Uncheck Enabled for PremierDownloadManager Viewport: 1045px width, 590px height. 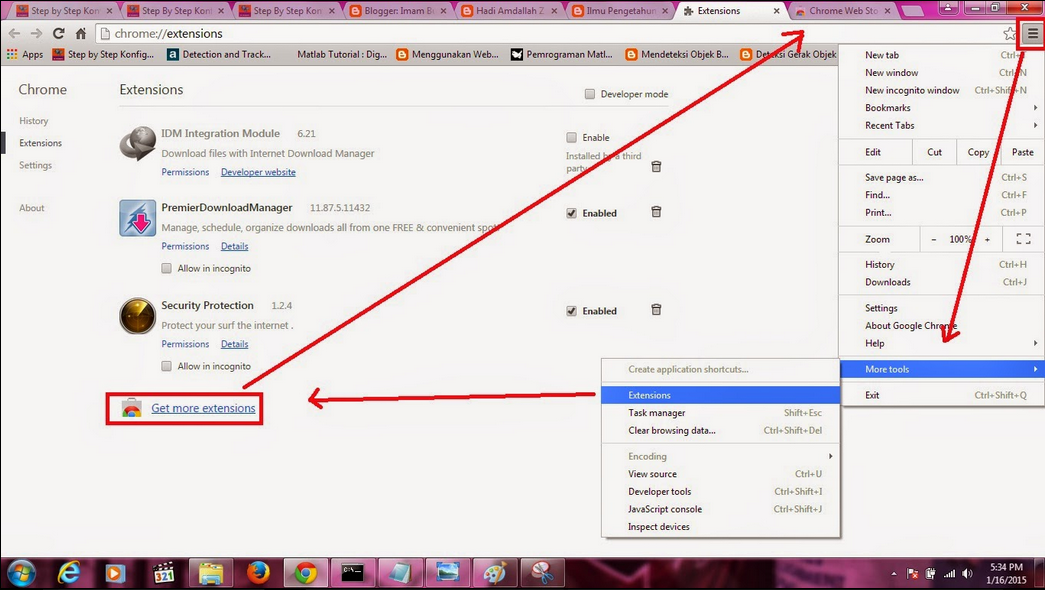(571, 213)
